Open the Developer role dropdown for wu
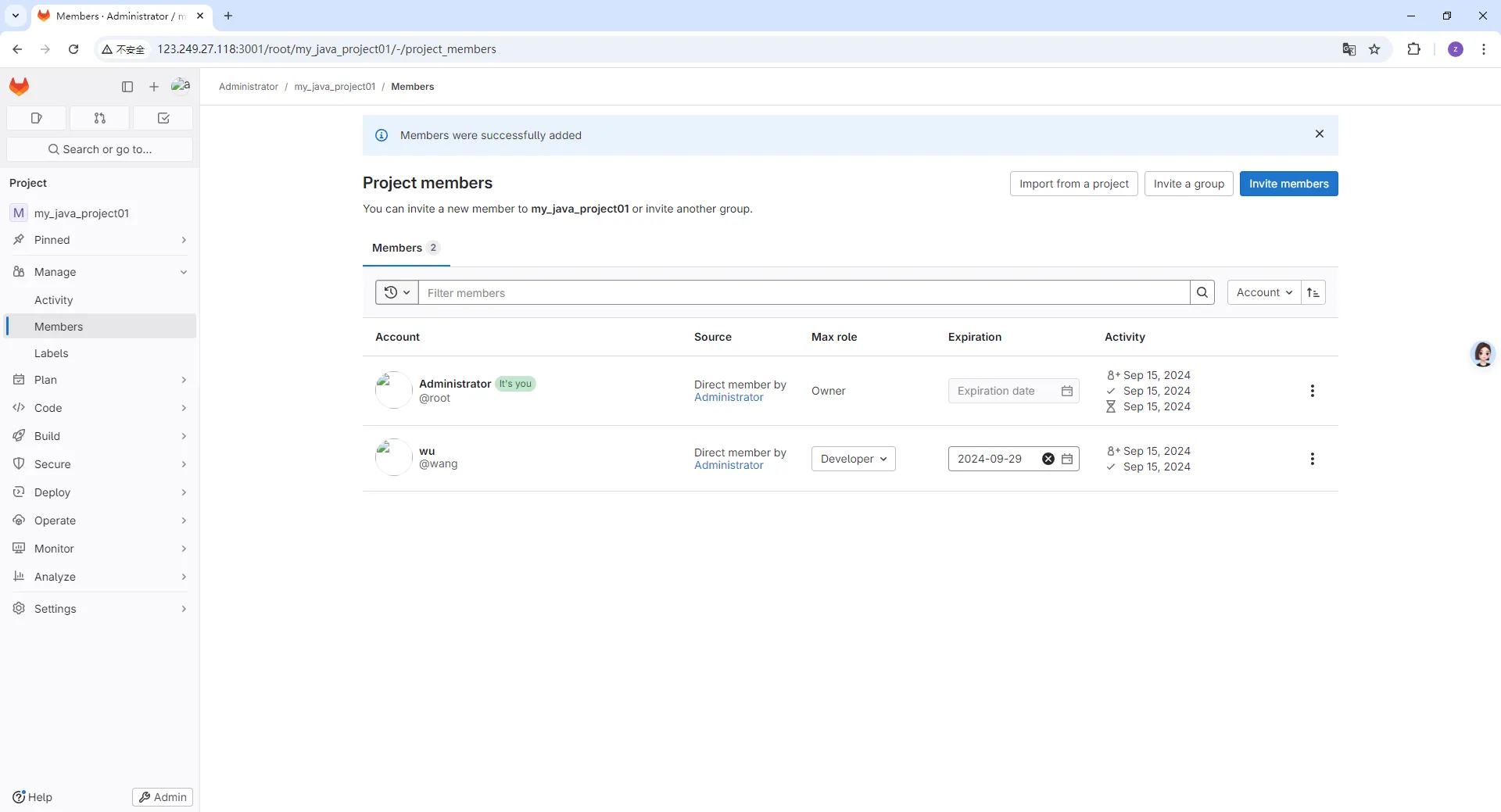Screen dimensions: 1501x812 (853, 459)
